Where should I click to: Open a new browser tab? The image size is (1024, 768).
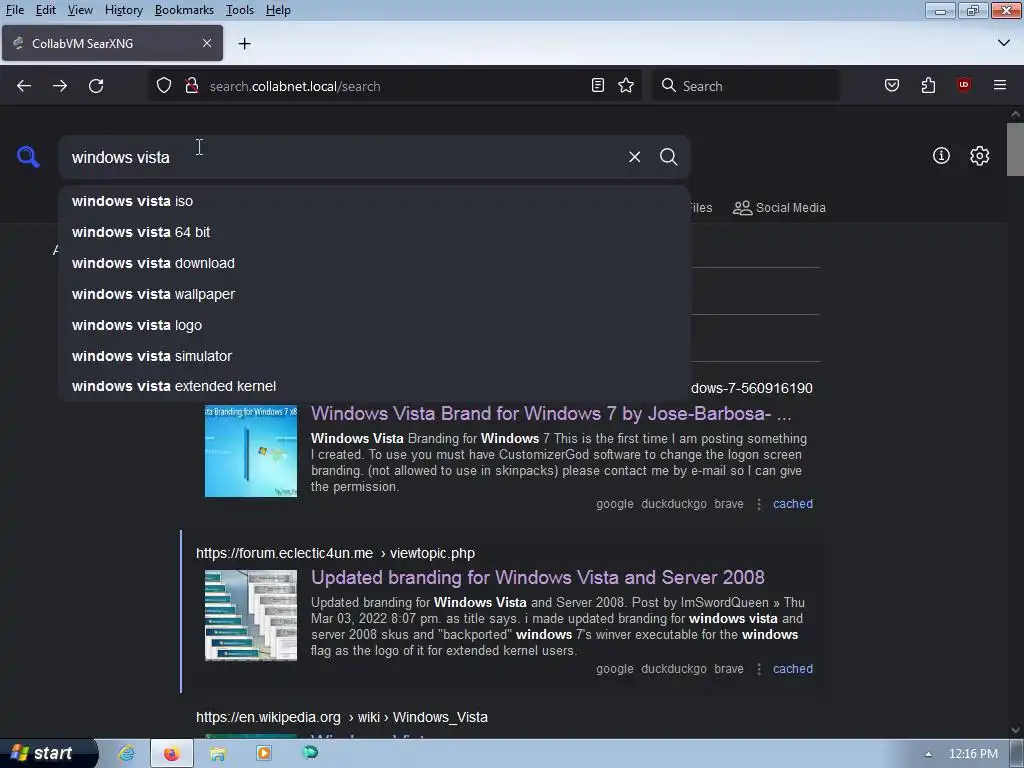(x=245, y=44)
